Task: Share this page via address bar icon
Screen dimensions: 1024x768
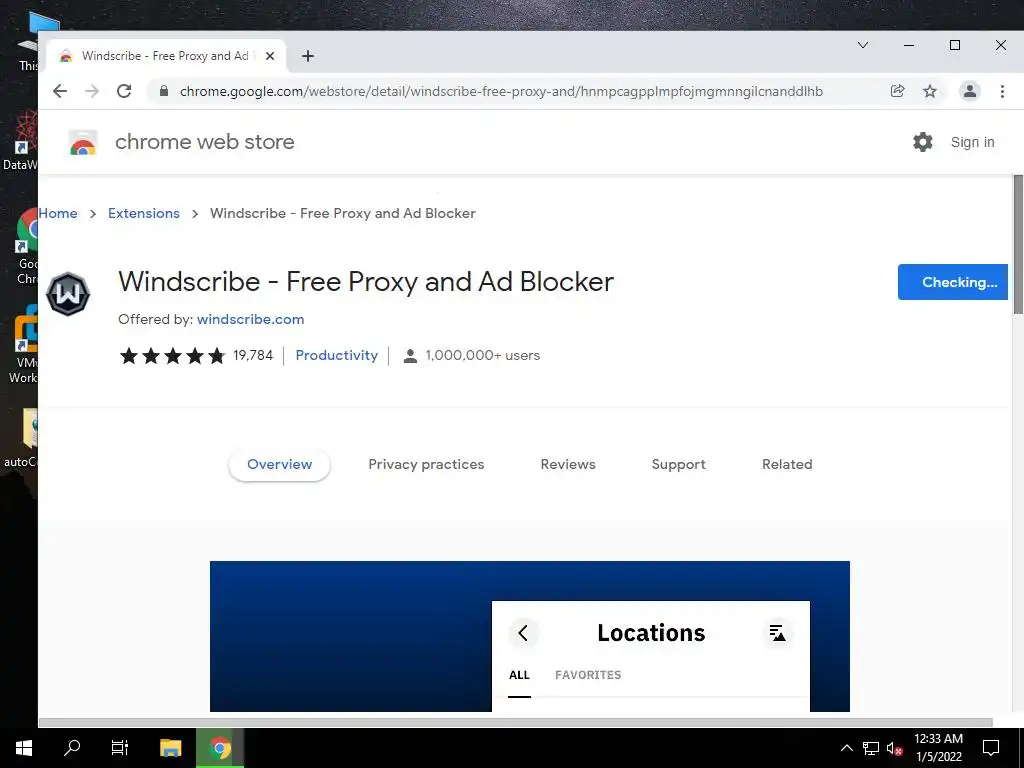Action: 898,91
